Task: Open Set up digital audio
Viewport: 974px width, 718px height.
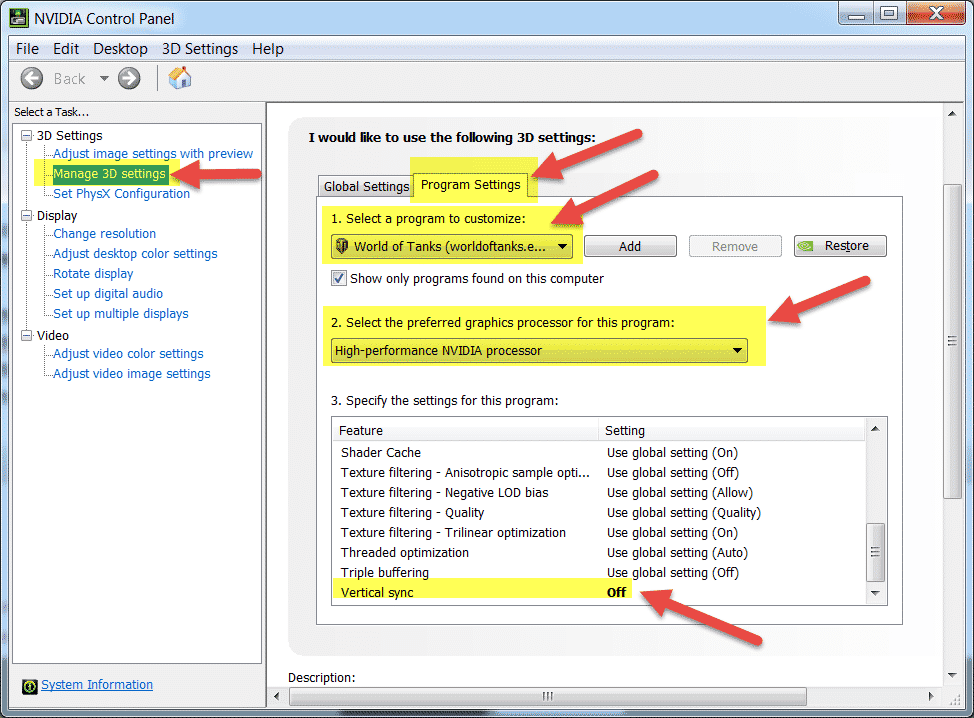Action: click(108, 293)
